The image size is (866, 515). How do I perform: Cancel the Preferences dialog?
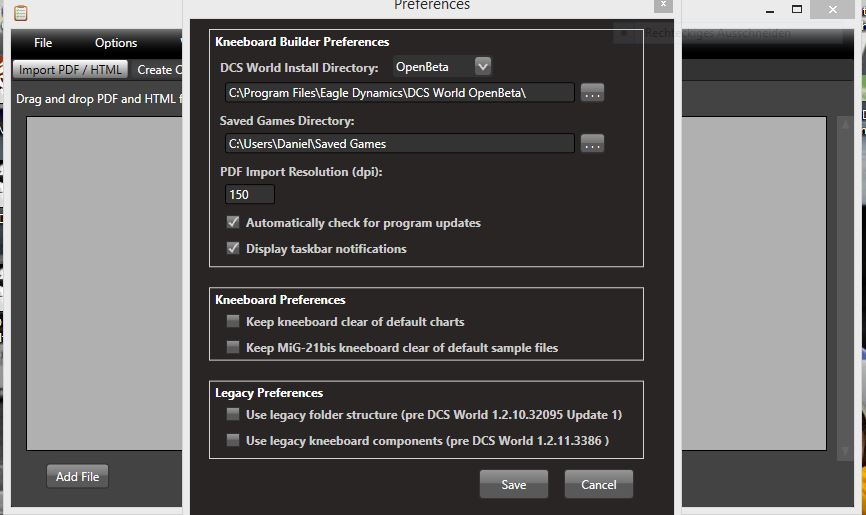coord(599,484)
